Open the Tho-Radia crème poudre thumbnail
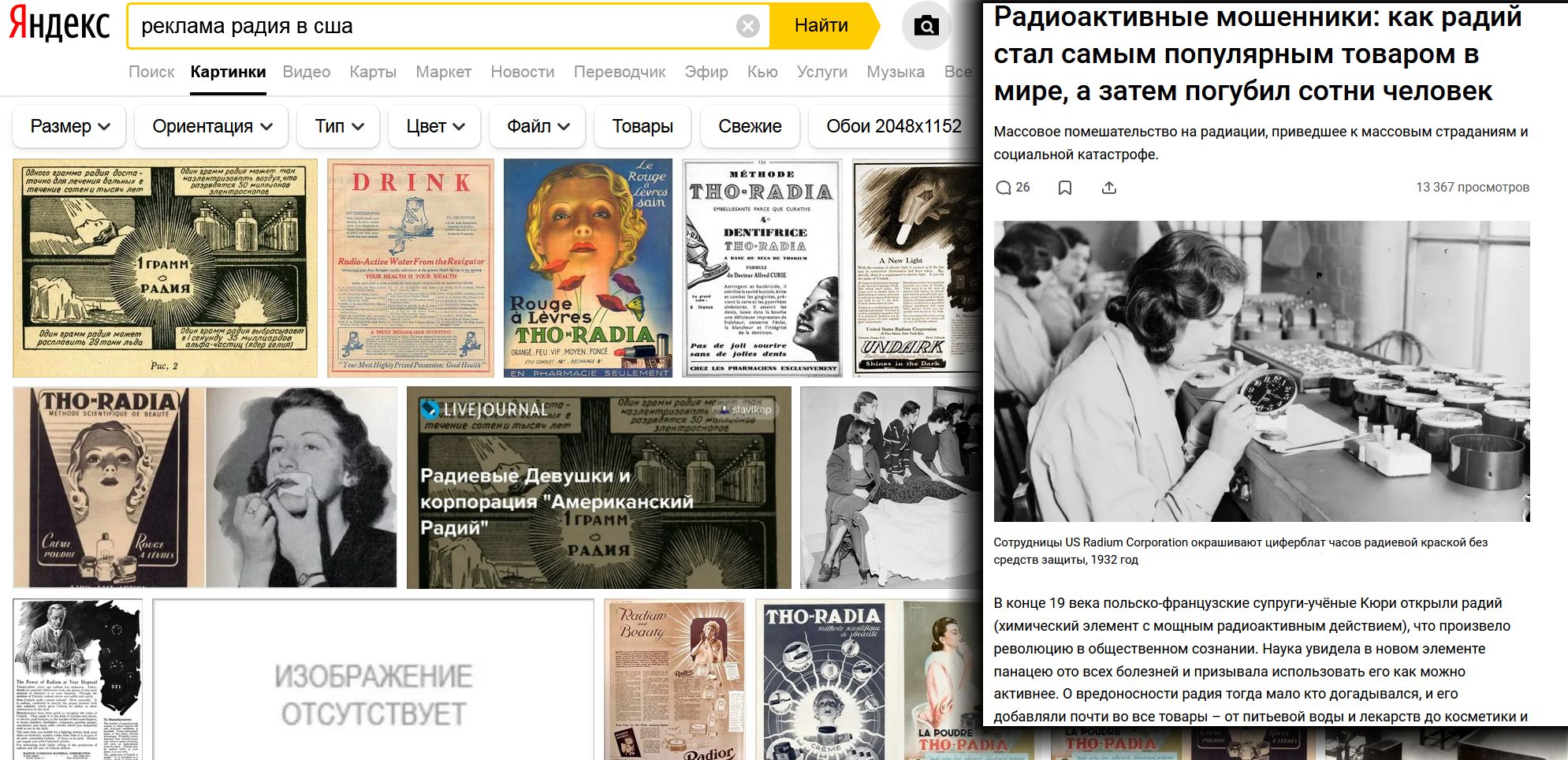The image size is (1568, 760). [x=205, y=487]
